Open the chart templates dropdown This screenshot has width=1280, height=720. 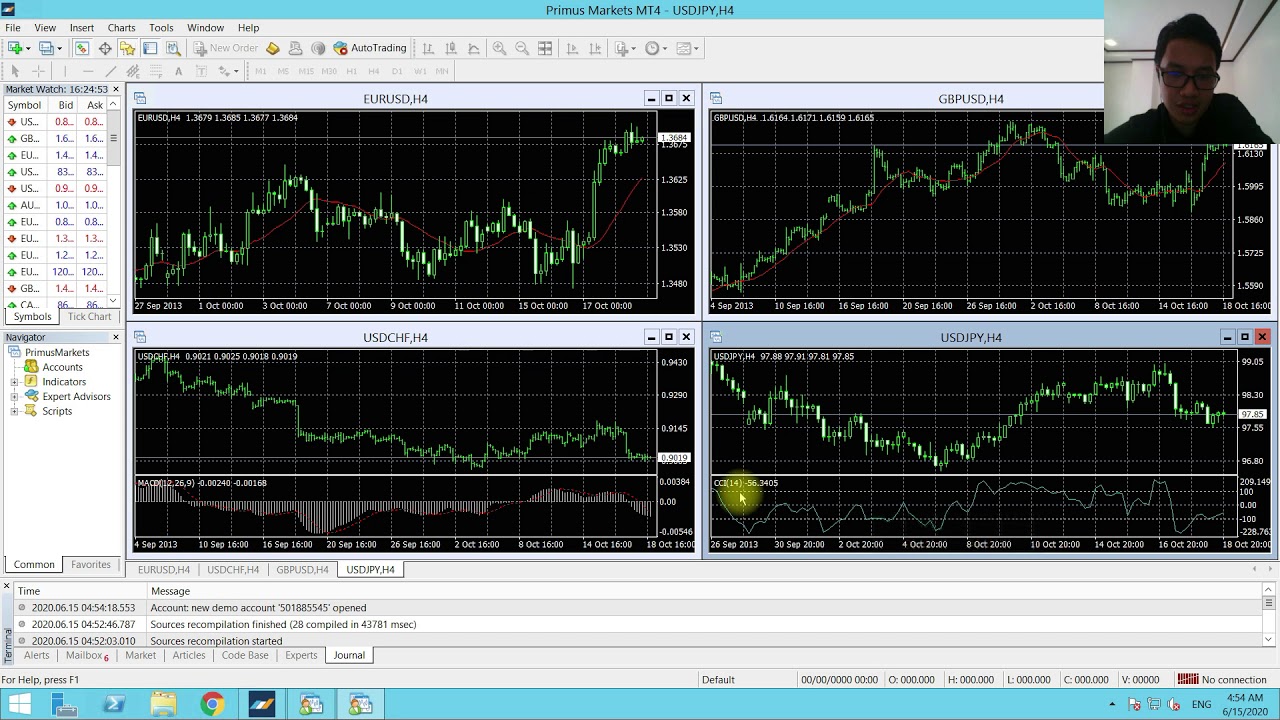click(687, 48)
